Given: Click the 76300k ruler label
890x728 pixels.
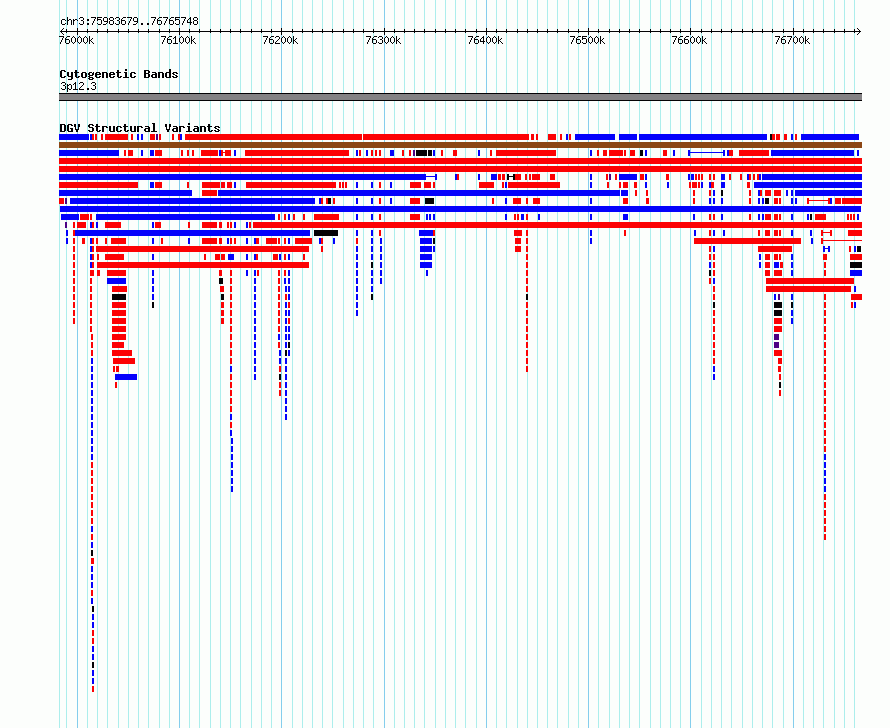Looking at the screenshot, I should pyautogui.click(x=383, y=40).
